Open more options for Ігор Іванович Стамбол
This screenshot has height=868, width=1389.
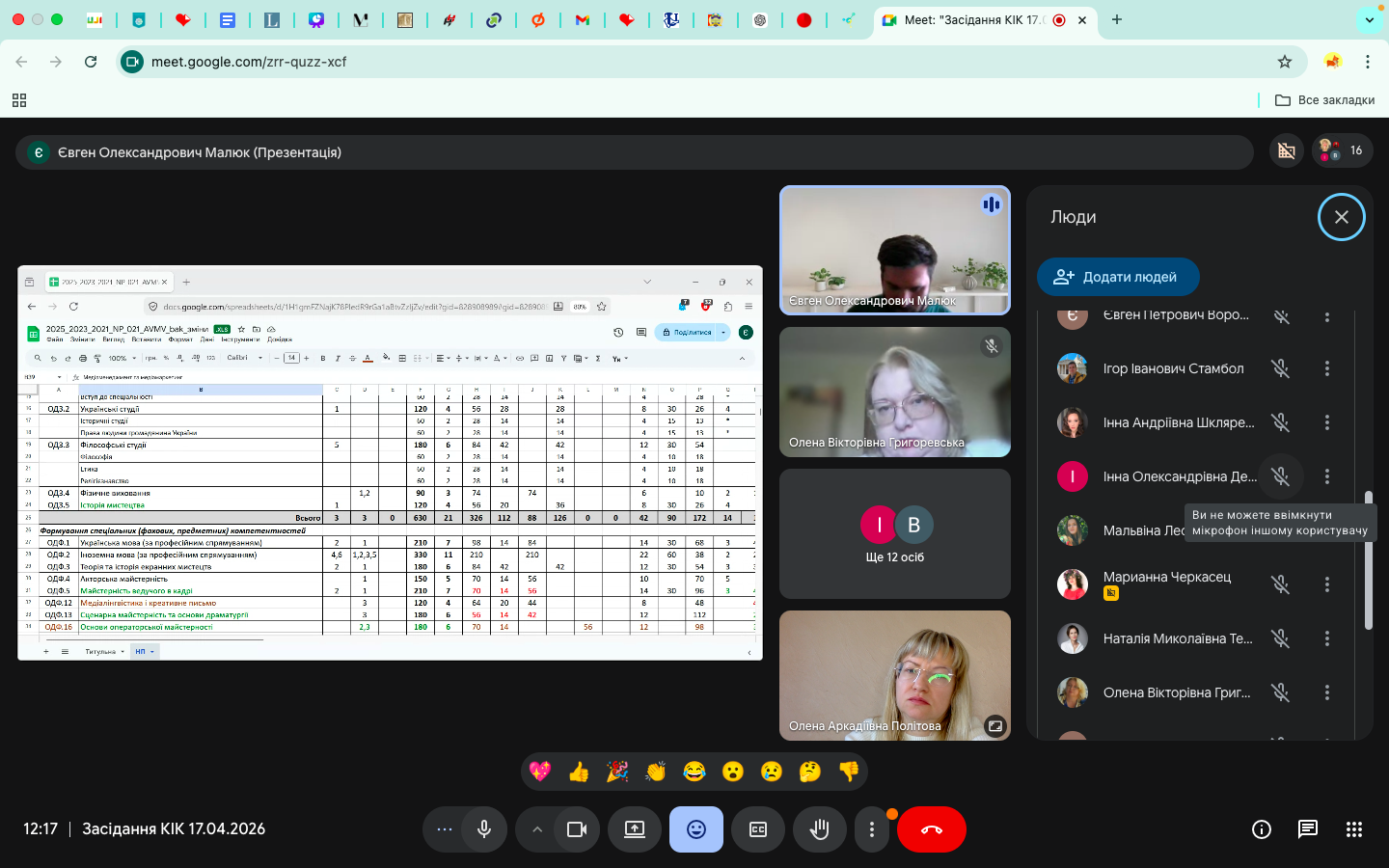pos(1327,368)
